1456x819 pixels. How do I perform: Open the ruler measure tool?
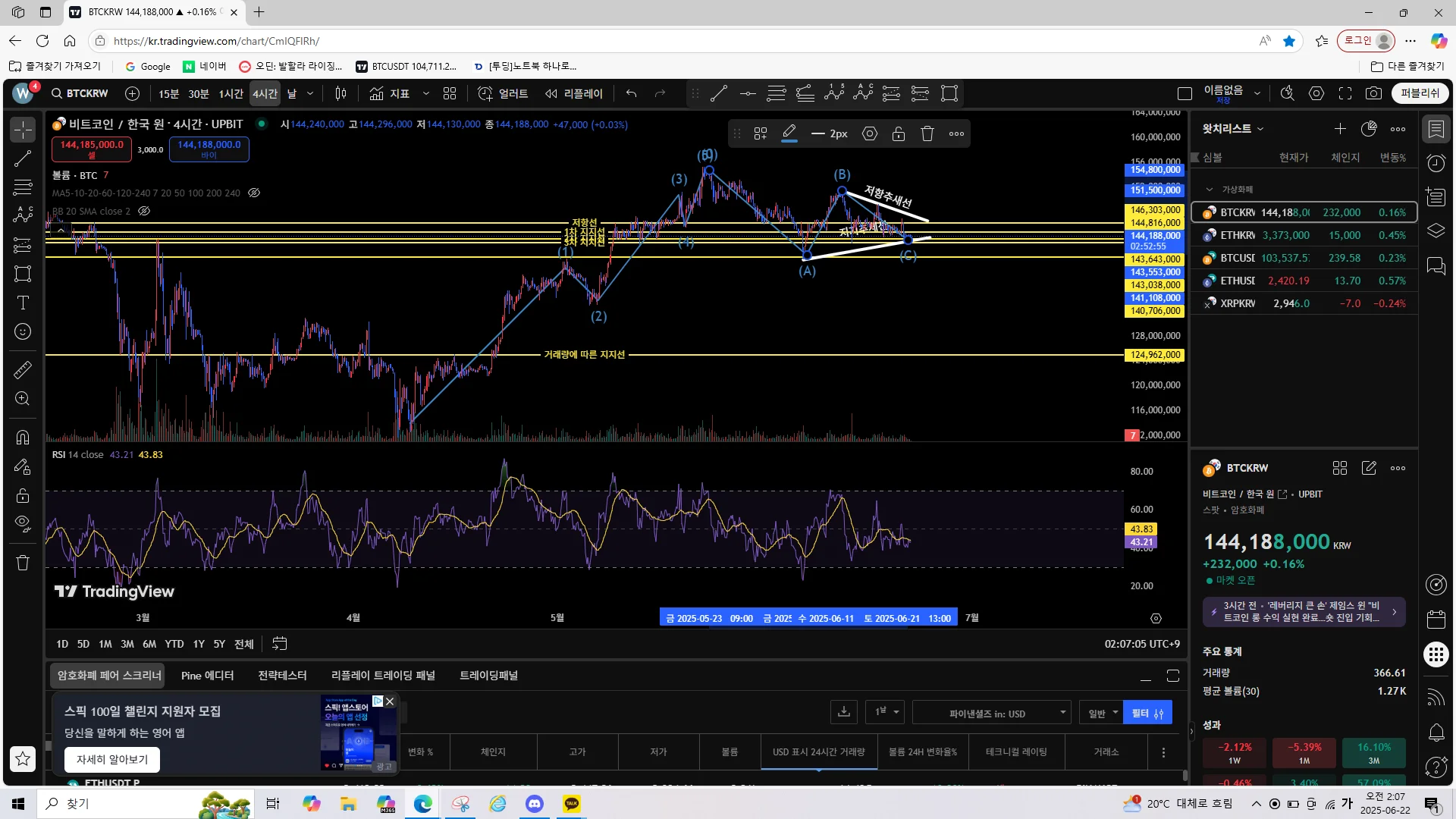click(x=23, y=369)
